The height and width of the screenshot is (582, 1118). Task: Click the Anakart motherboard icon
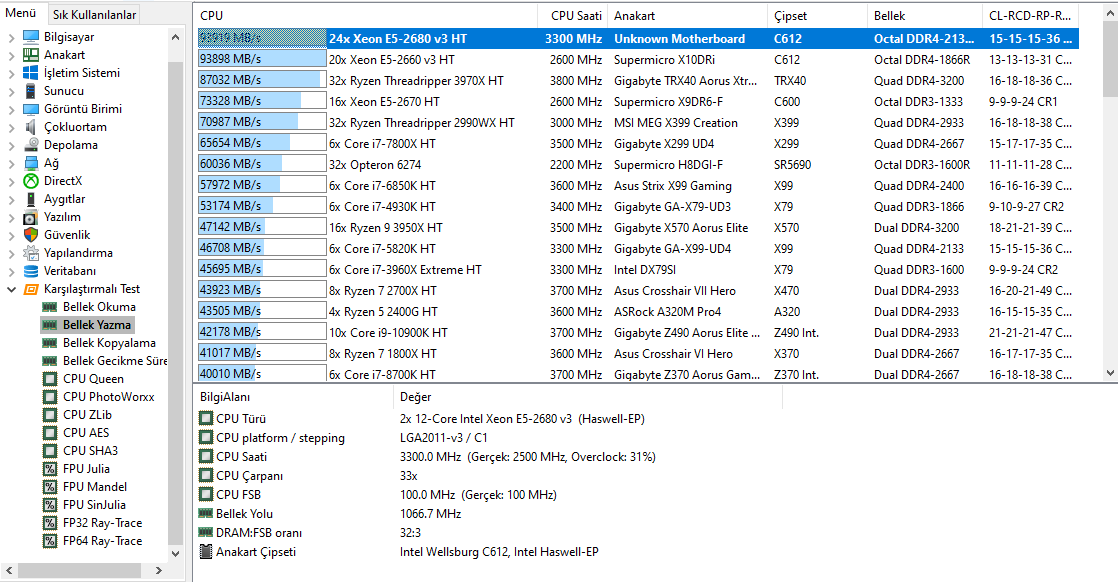click(31, 54)
